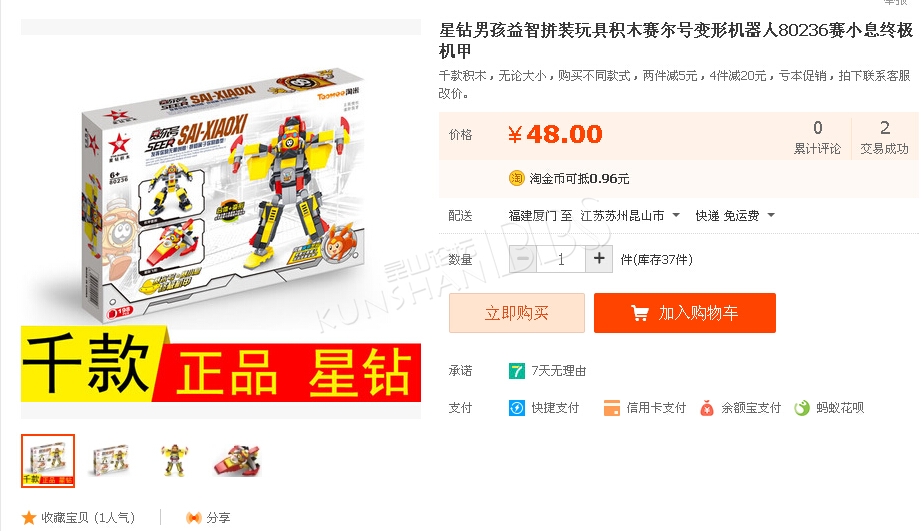
Task: Open the 交易成功 transaction count
Action: (885, 137)
